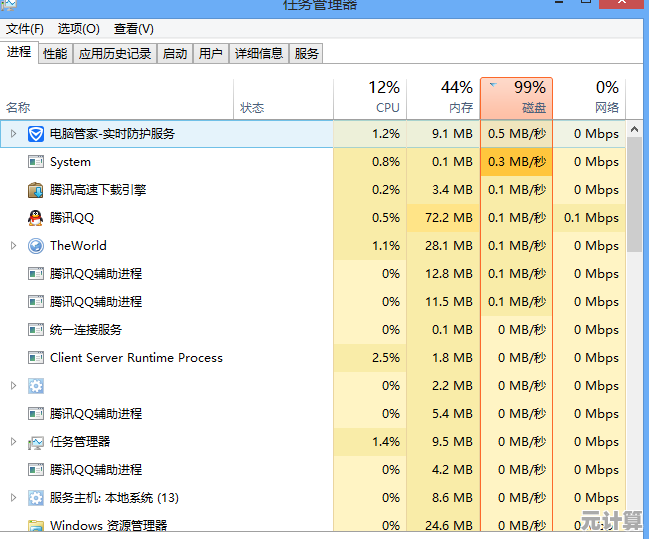
Task: Click the 0.5 MB/秒 disk cell
Action: click(x=517, y=134)
